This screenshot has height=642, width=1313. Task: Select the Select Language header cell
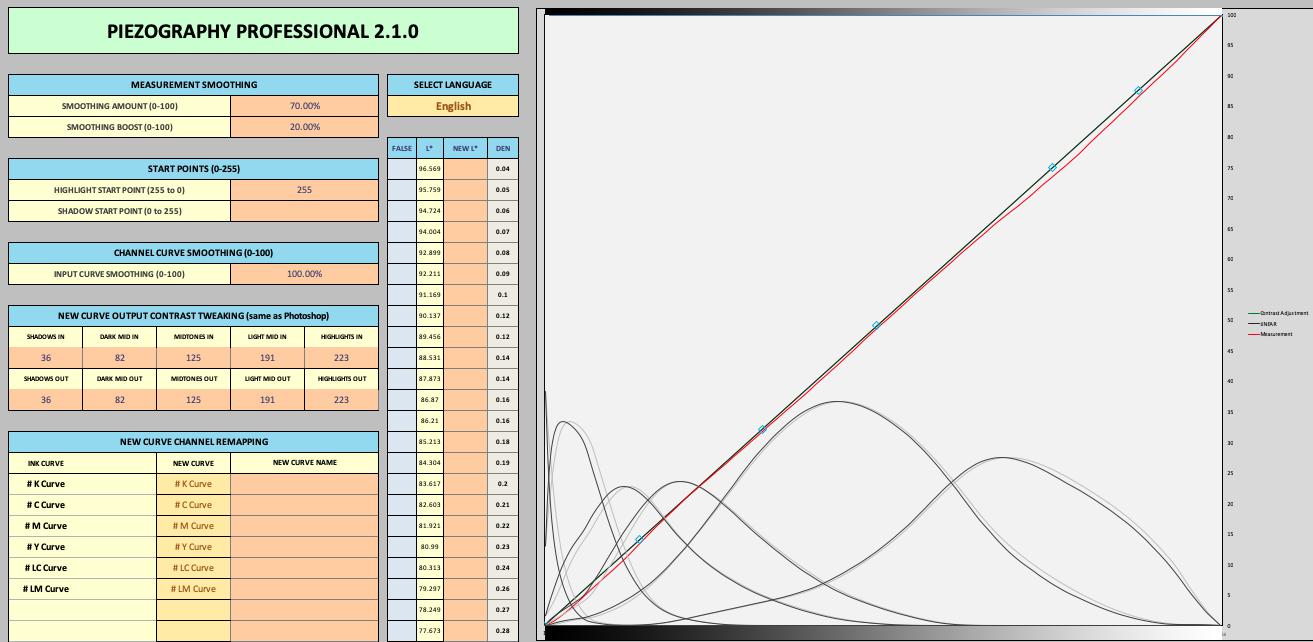point(453,85)
